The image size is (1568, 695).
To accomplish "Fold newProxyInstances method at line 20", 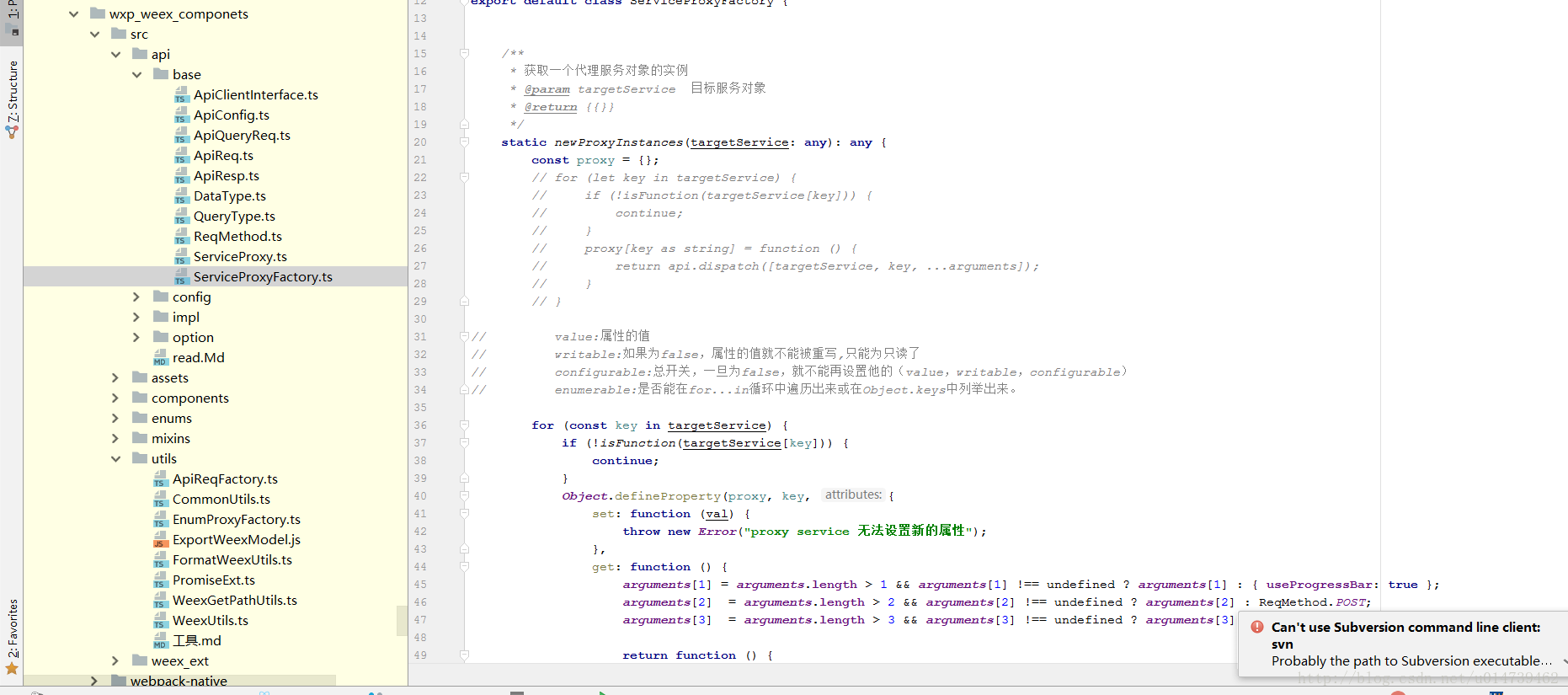I will click(x=464, y=142).
